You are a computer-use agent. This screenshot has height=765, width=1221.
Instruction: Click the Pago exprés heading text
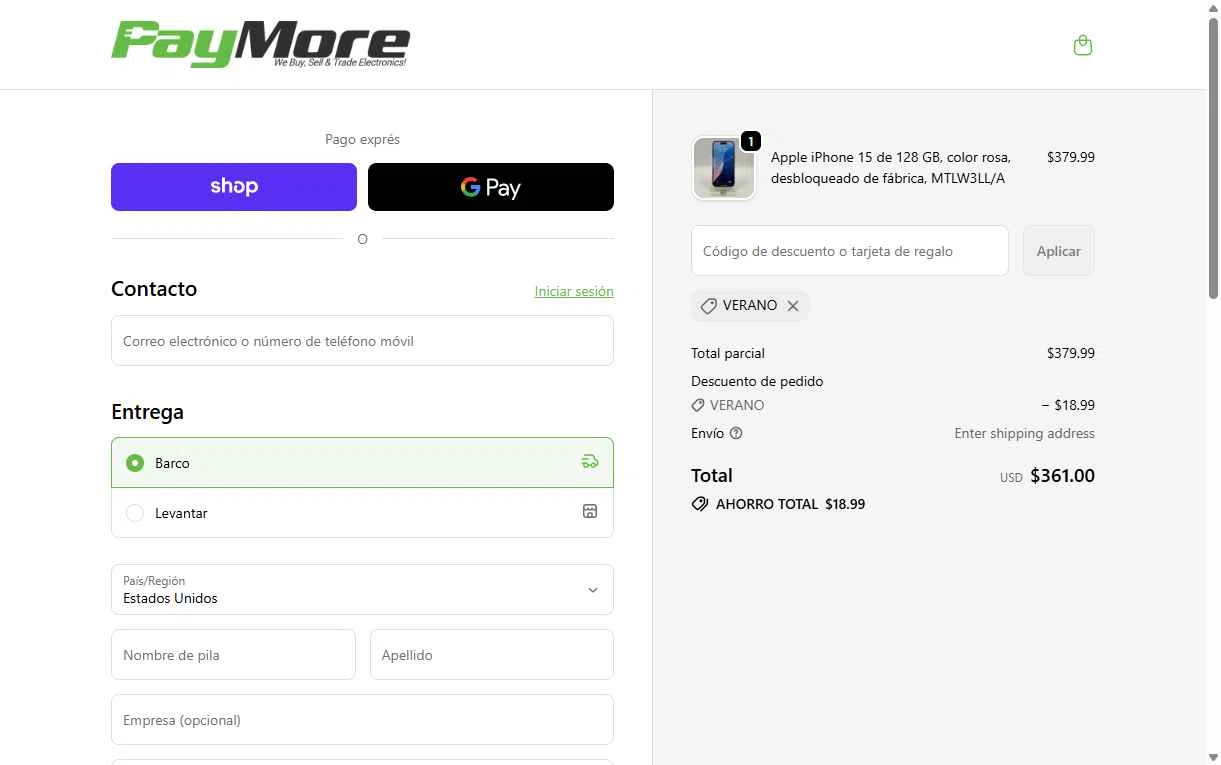click(x=362, y=139)
